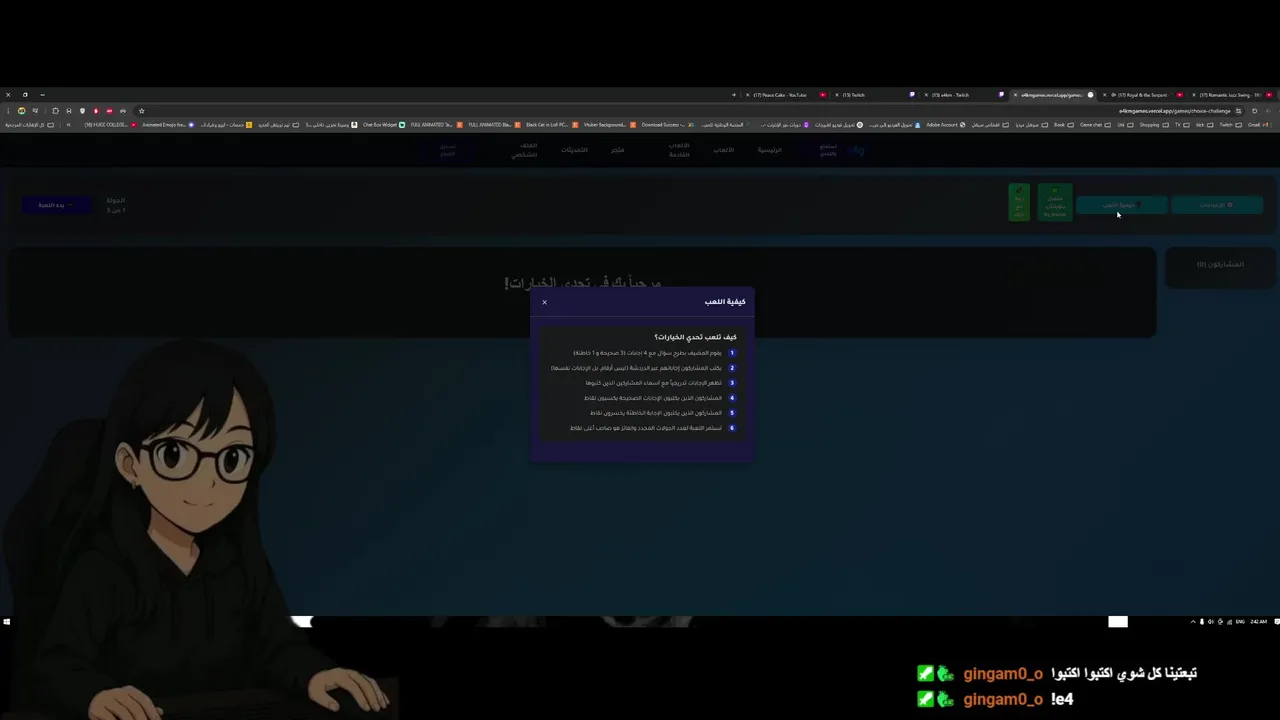Viewport: 1280px width, 720px height.
Task: Open the Uni bookmark folder
Action: tap(1126, 125)
